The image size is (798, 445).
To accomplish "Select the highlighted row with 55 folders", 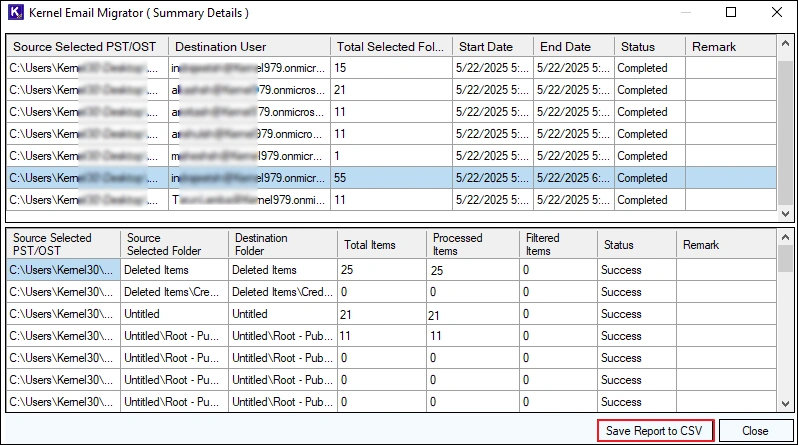I will (x=391, y=178).
